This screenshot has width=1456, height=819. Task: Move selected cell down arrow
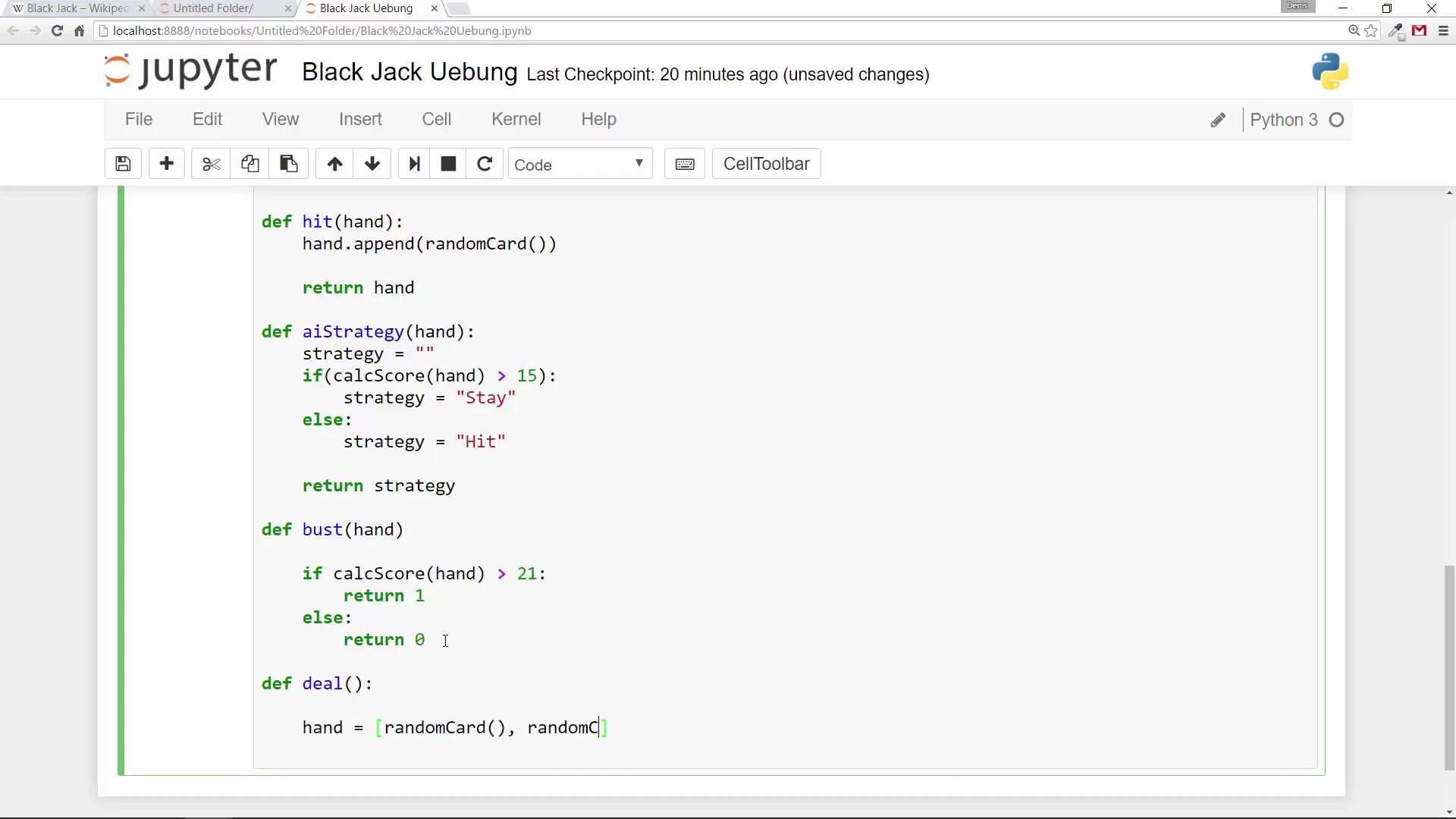372,164
